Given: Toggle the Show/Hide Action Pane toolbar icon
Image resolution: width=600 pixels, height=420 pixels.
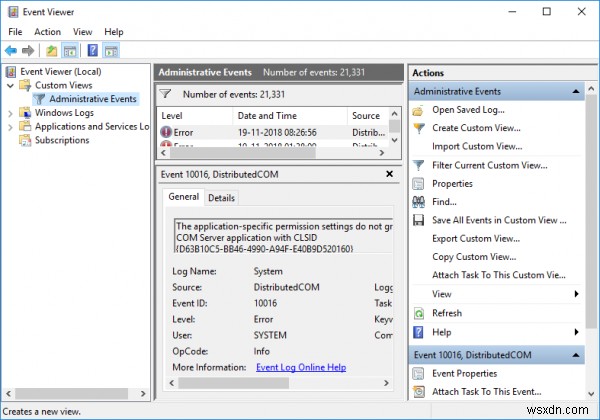Looking at the screenshot, I should click(x=111, y=50).
